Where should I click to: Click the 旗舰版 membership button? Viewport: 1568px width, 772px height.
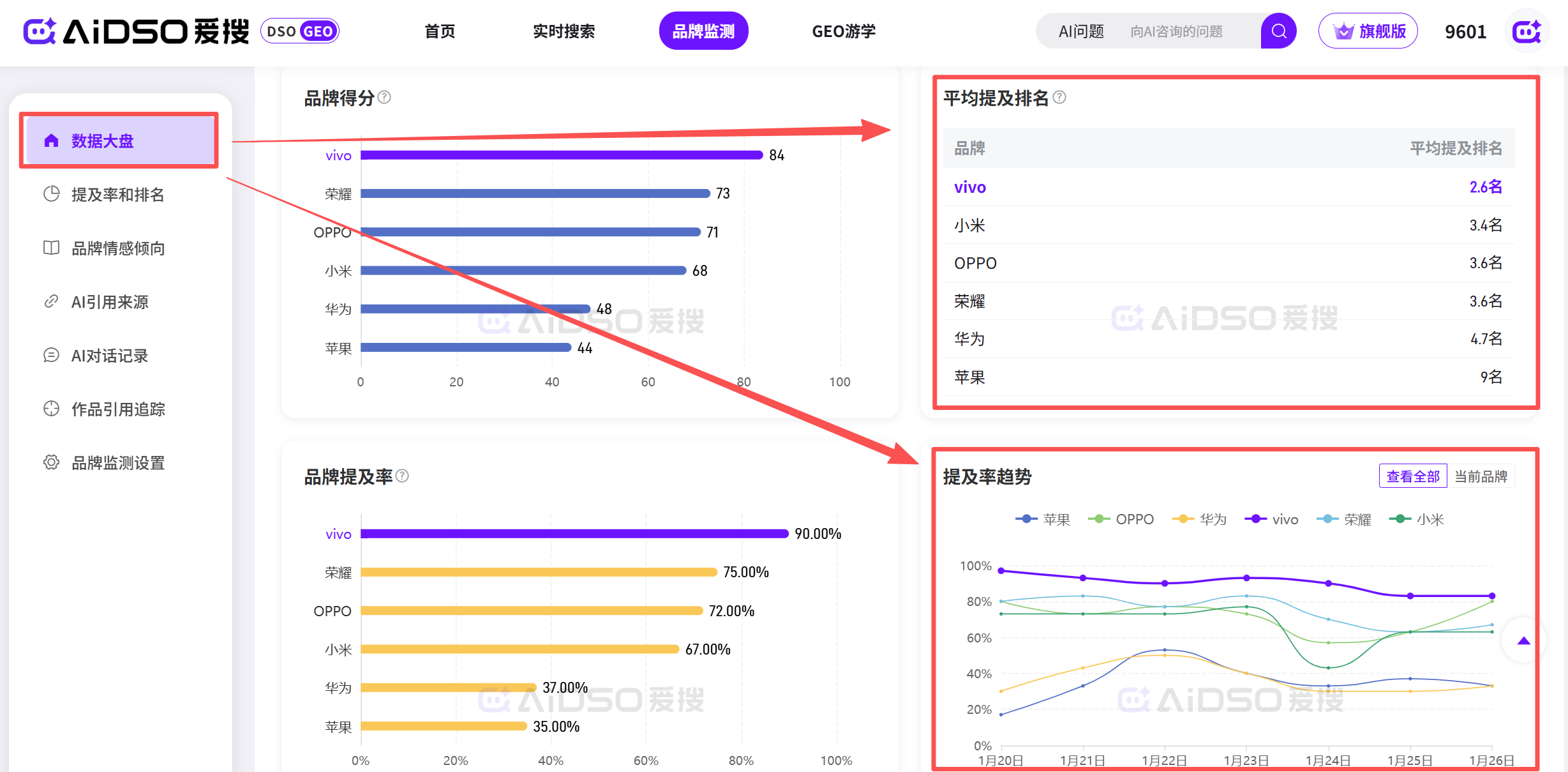click(1368, 31)
